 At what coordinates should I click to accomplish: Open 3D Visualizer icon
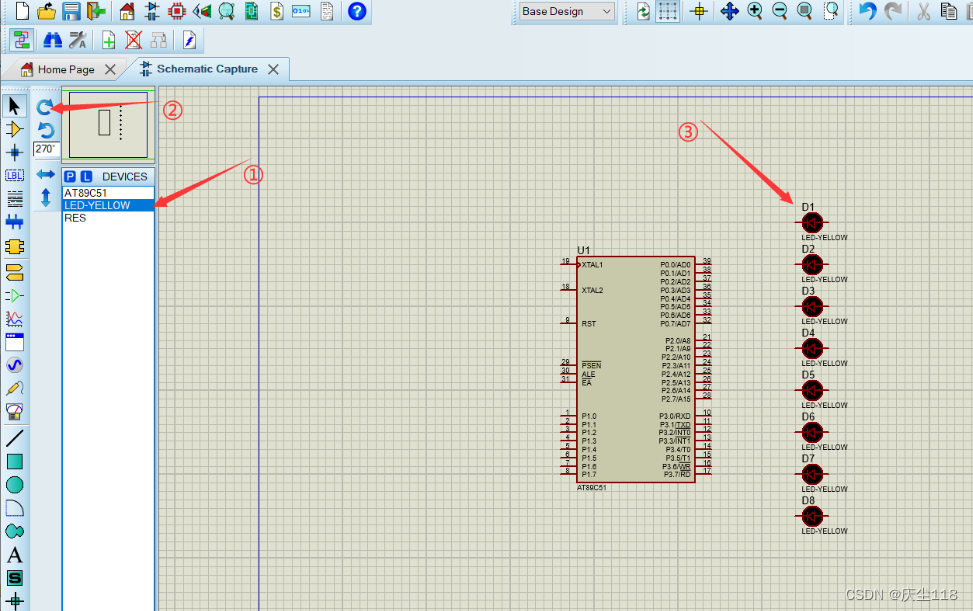pos(202,11)
